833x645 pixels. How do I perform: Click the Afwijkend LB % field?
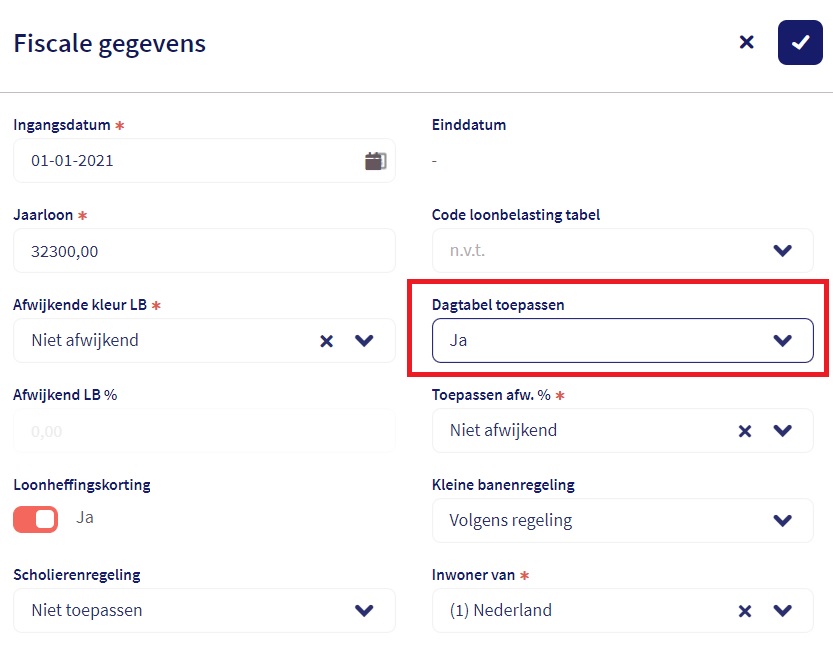coord(200,431)
